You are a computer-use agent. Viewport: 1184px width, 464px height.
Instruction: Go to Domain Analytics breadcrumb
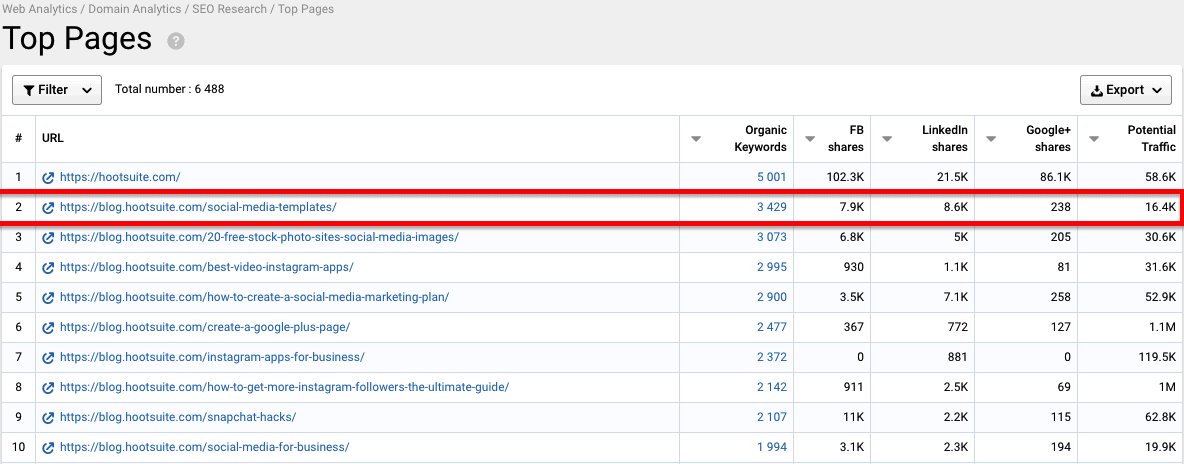133,9
